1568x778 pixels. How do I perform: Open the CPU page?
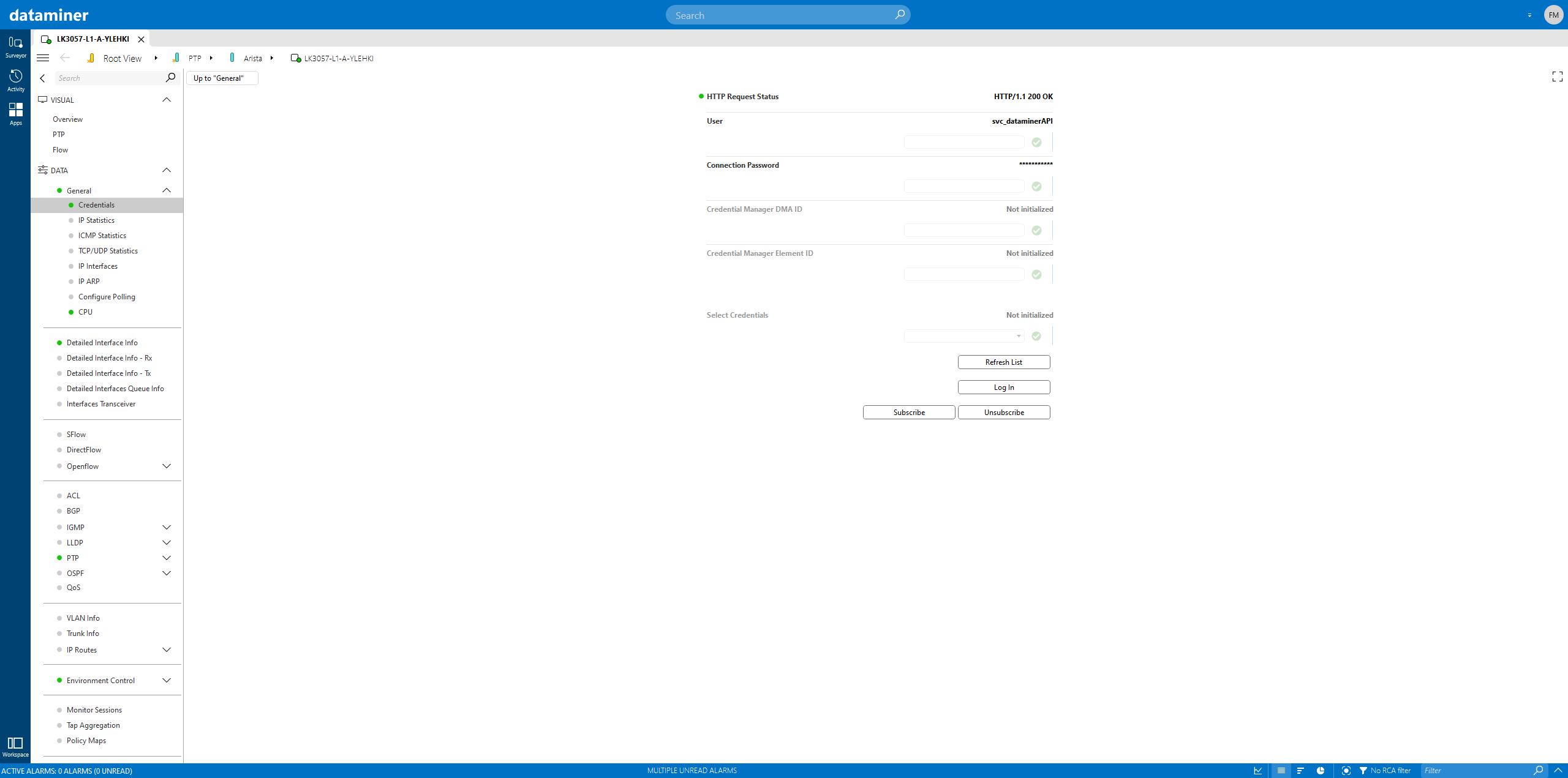pyautogui.click(x=85, y=312)
